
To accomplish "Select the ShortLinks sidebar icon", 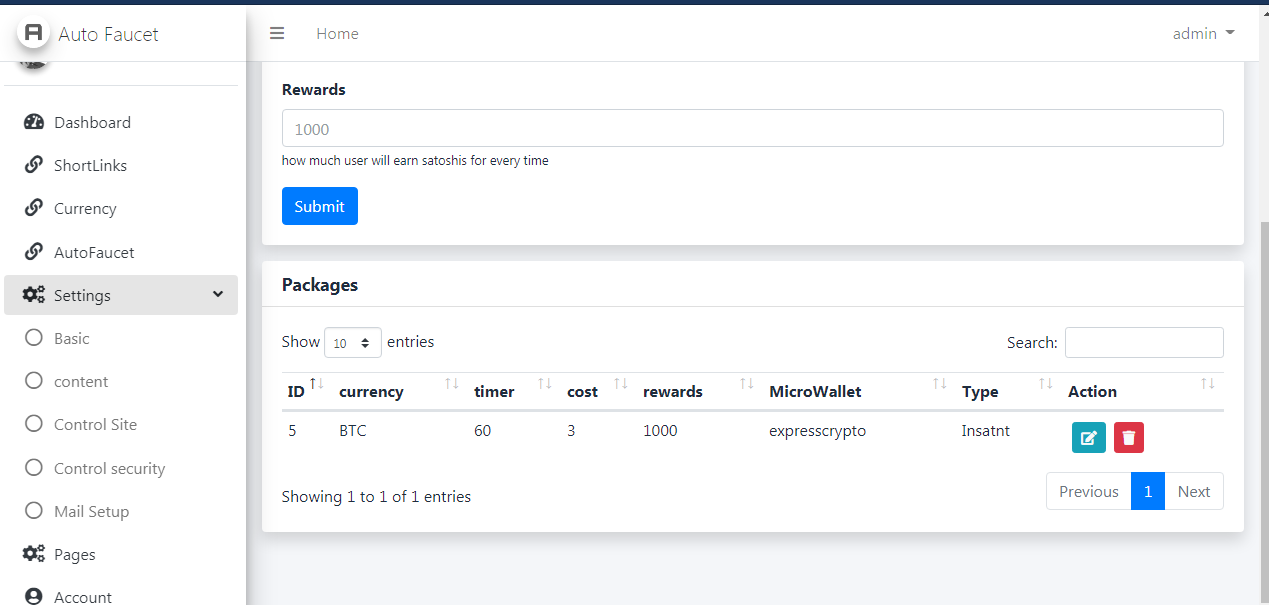I will (33, 165).
